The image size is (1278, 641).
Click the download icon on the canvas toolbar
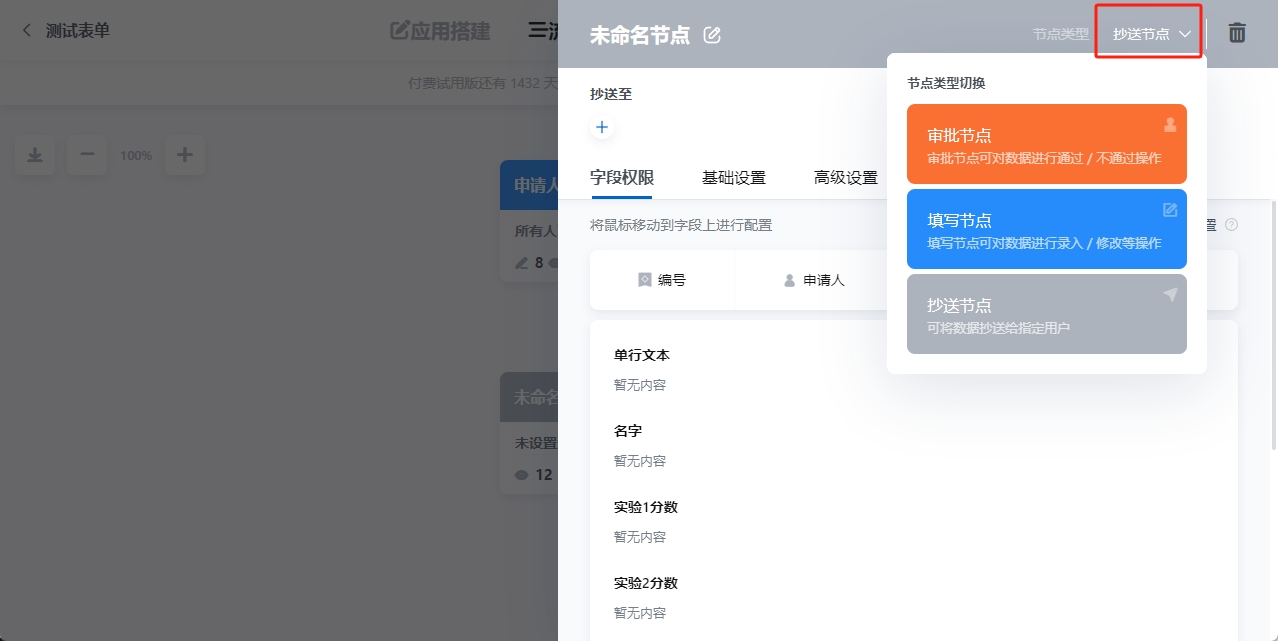tap(35, 155)
